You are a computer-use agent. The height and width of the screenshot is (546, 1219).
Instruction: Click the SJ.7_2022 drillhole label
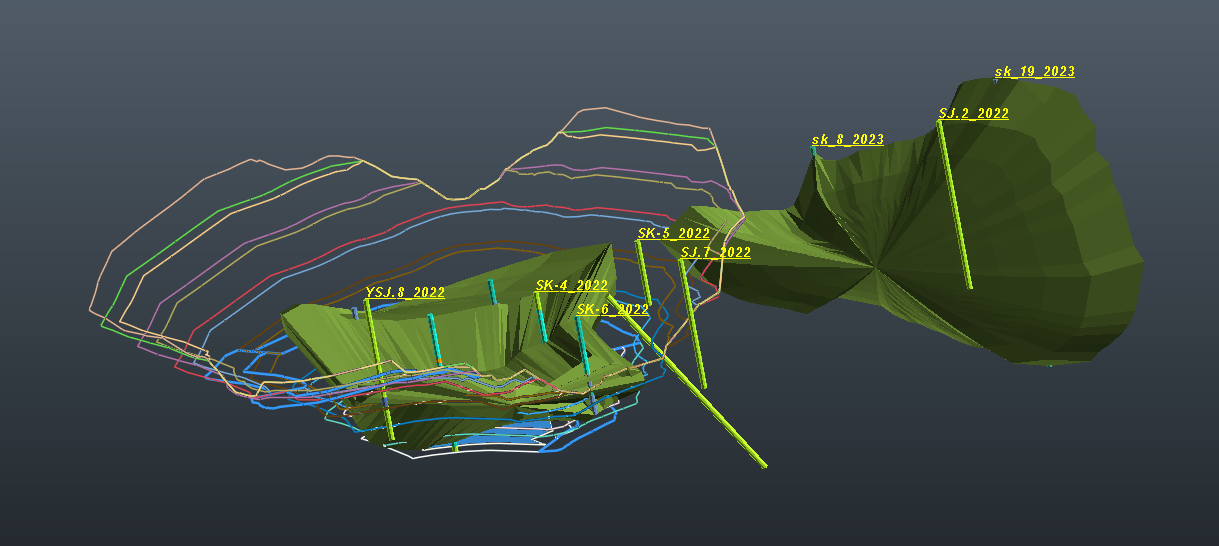(715, 253)
